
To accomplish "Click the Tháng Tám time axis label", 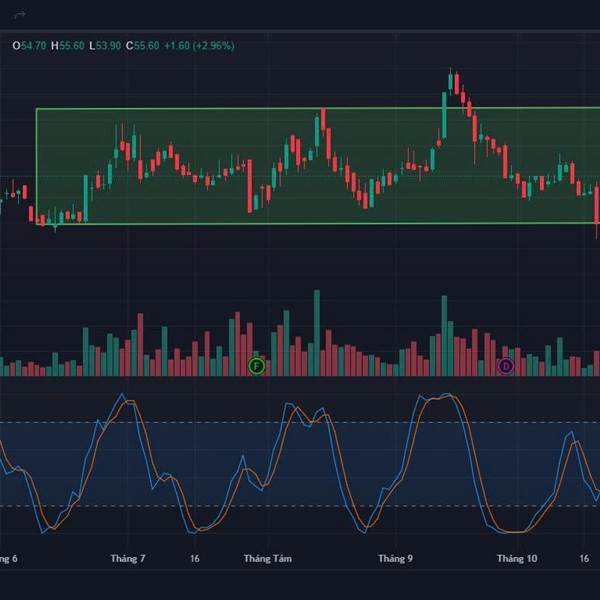I will pos(266,559).
